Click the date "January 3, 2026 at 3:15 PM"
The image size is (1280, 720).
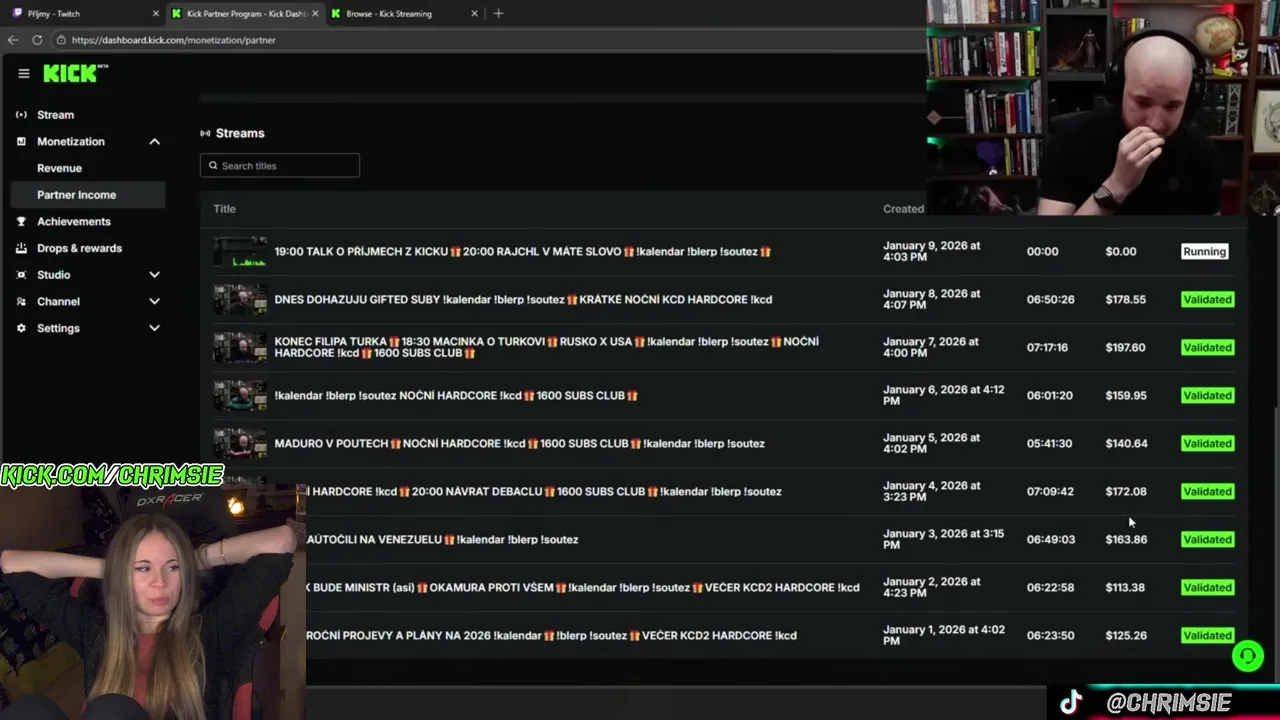pos(943,540)
